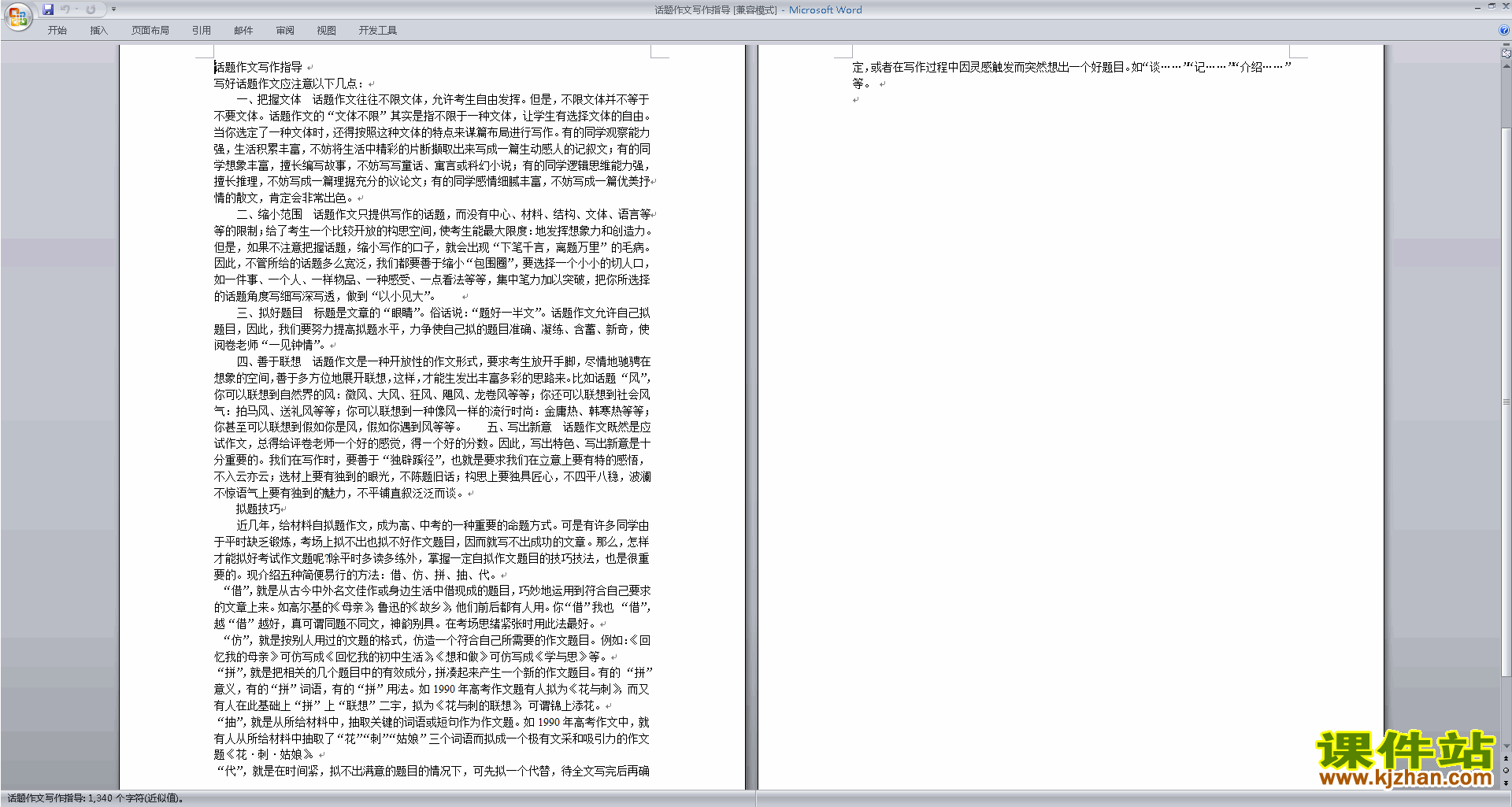Viewport: 1512px width, 807px height.
Task: Click the paragraph beginning “仿”，就是按别人用过的
Action: coord(432,648)
